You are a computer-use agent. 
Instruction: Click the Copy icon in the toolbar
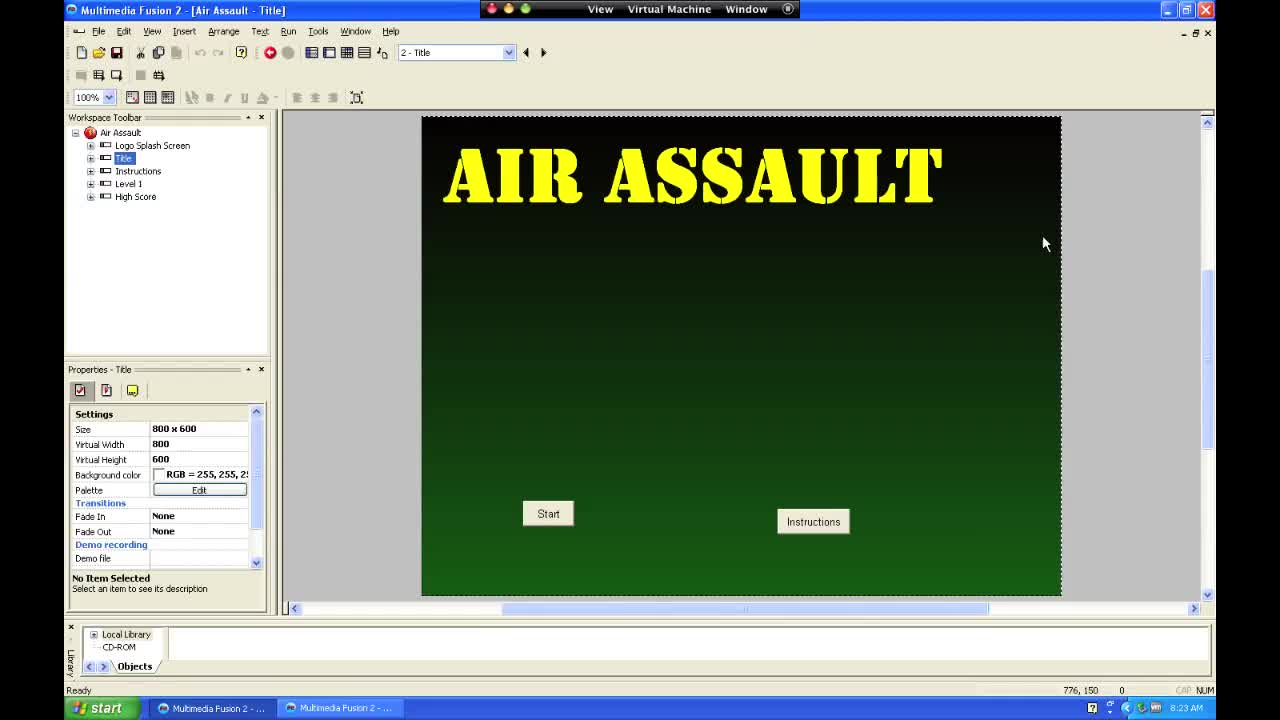click(x=158, y=52)
